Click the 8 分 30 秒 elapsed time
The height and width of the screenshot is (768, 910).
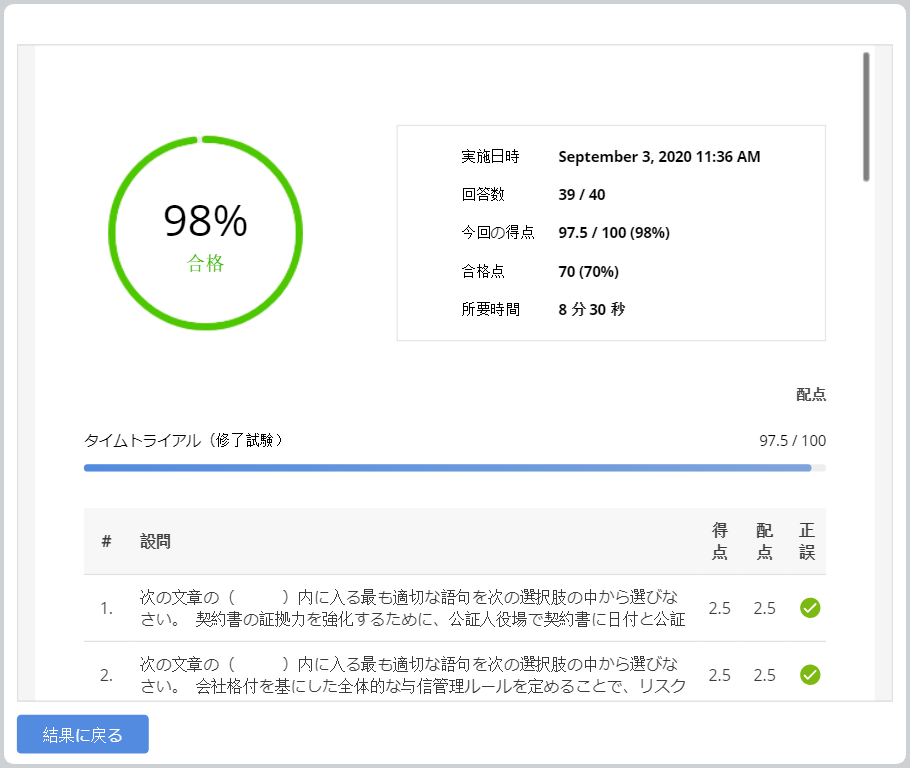pyautogui.click(x=591, y=309)
